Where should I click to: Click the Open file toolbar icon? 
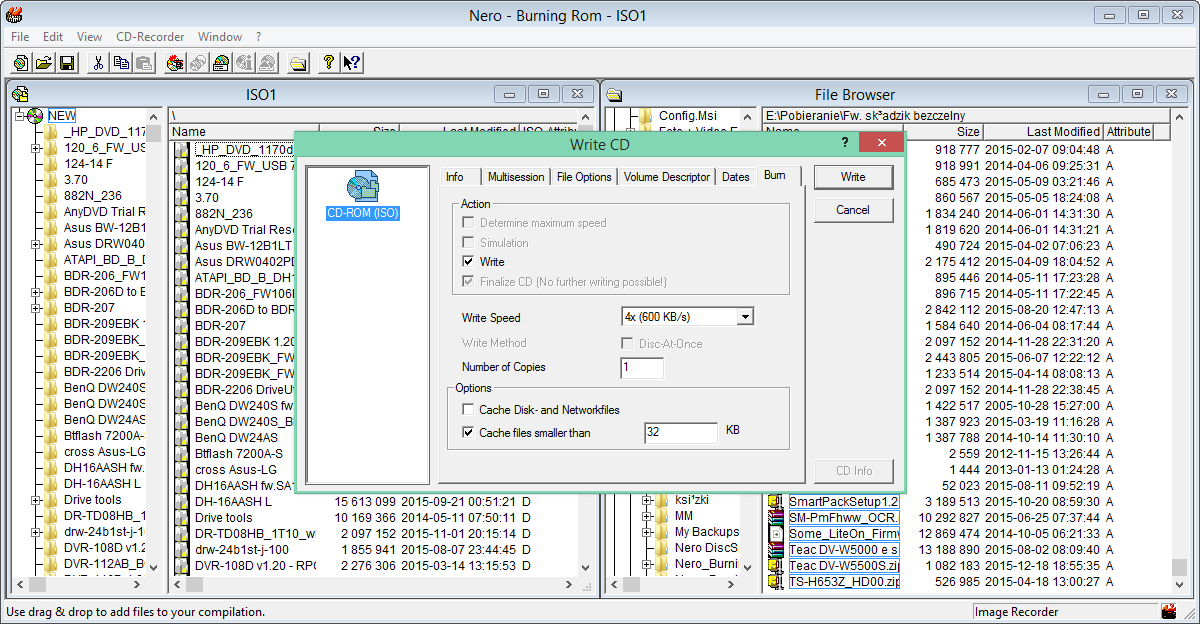click(45, 63)
